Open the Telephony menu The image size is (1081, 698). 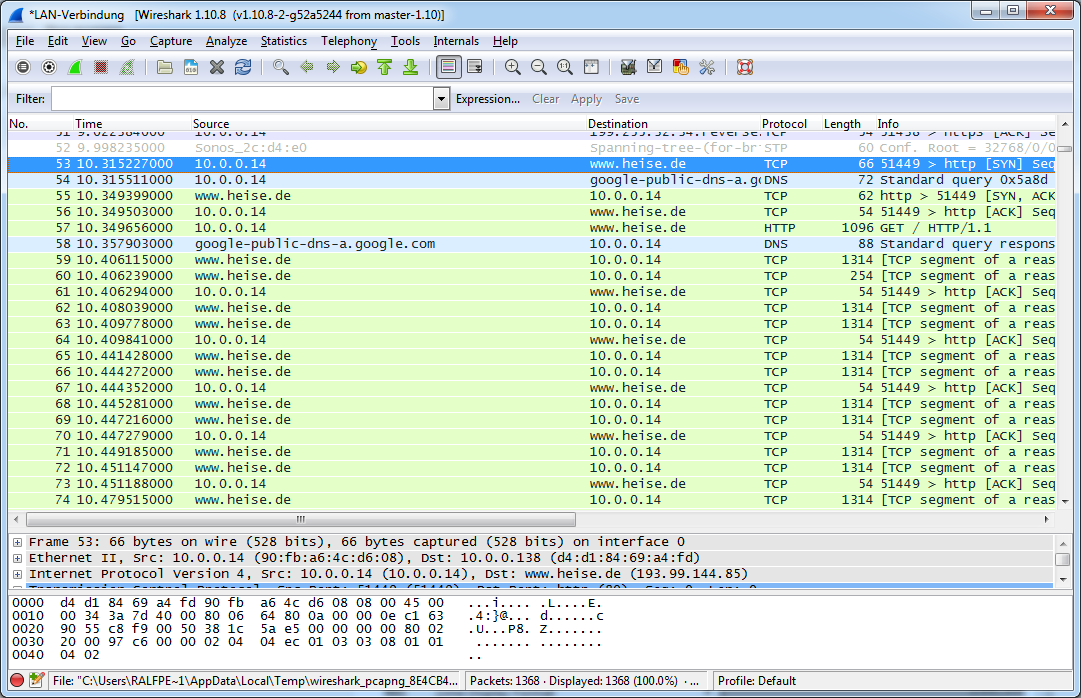click(x=348, y=41)
